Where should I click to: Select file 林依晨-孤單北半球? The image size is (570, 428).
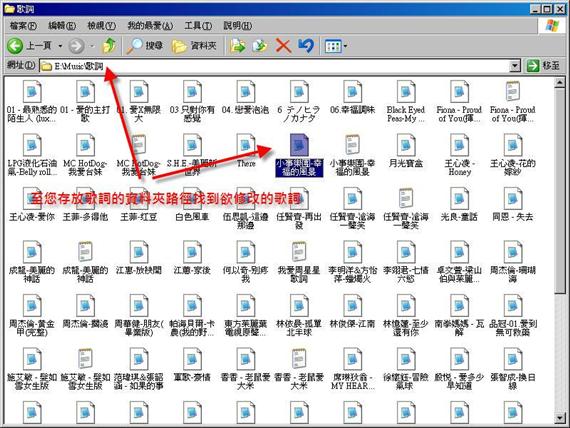299,315
